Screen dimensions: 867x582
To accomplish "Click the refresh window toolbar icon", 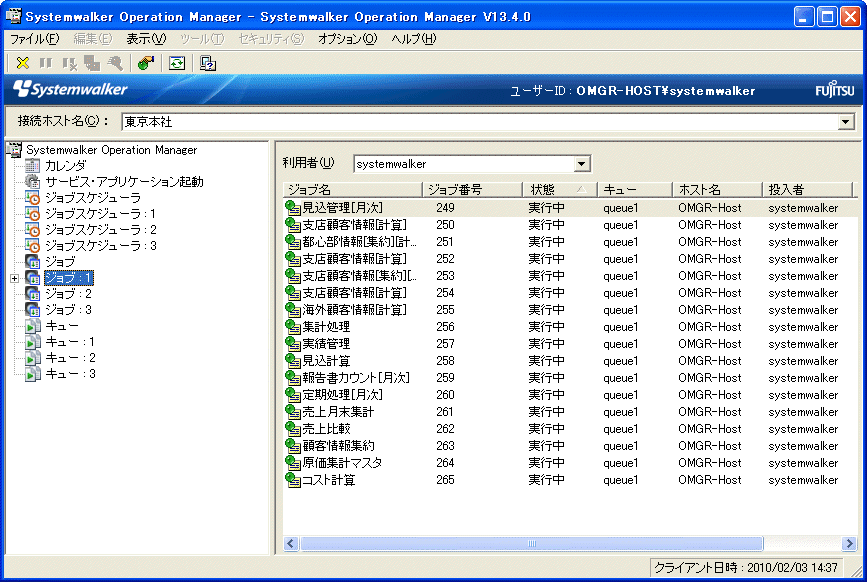I will point(177,63).
